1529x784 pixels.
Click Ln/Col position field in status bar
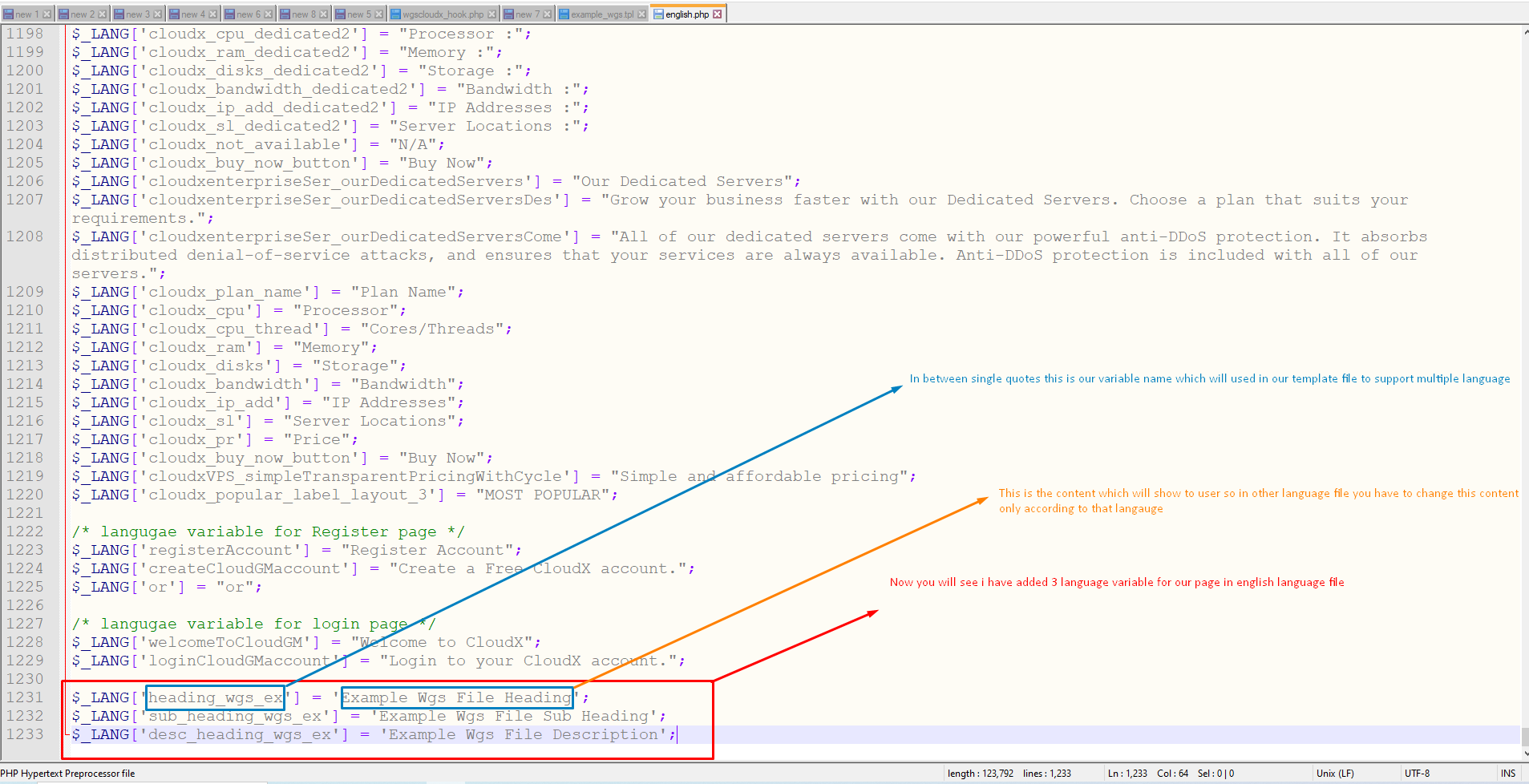pyautogui.click(x=1147, y=774)
